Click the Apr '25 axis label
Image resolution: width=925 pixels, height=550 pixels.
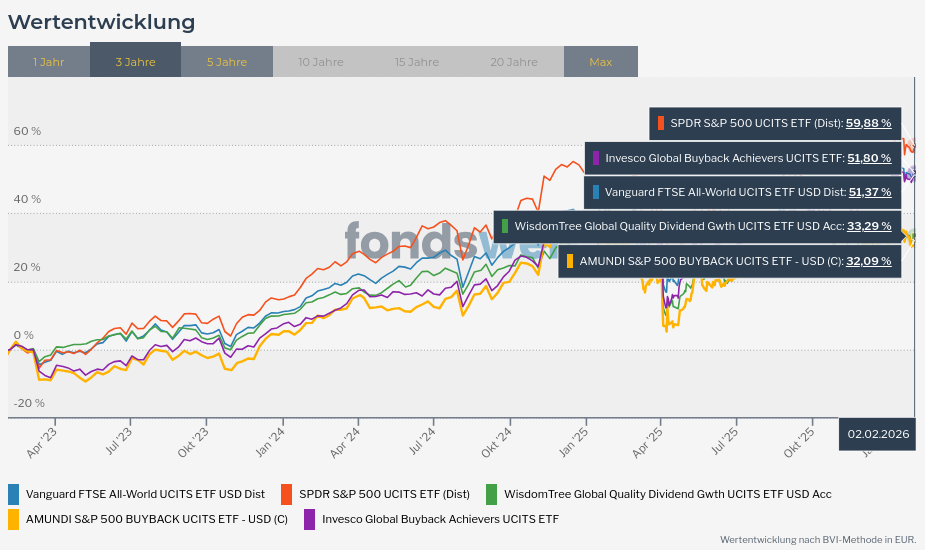pyautogui.click(x=648, y=442)
